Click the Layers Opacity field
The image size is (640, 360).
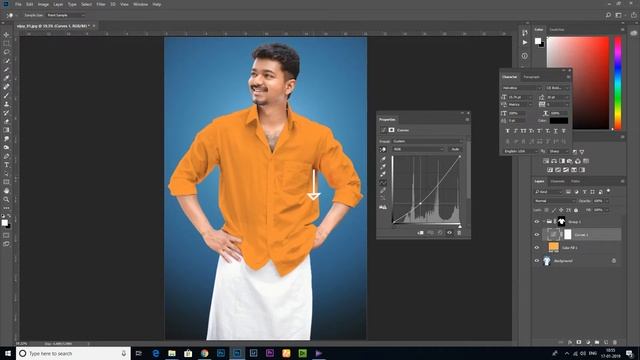[x=599, y=201]
